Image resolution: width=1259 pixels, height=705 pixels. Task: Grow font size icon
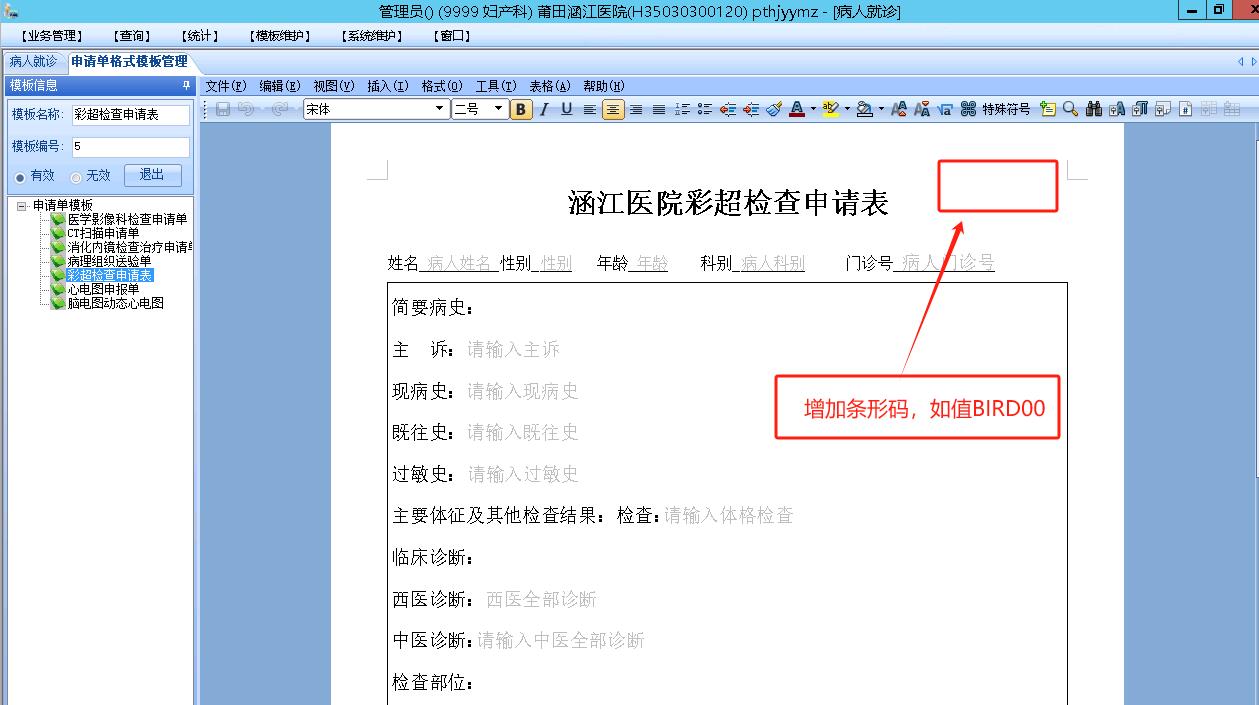click(x=899, y=109)
